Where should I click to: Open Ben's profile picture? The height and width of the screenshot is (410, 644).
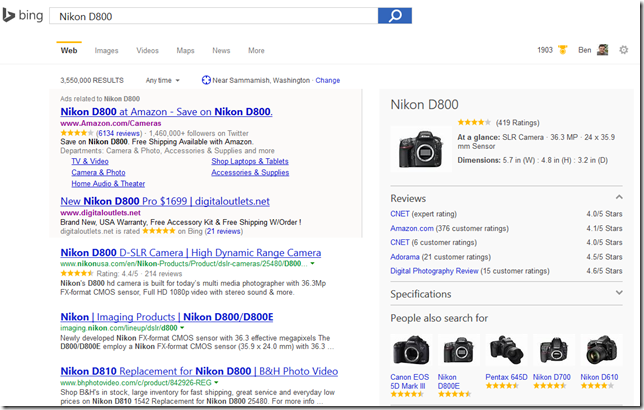click(603, 50)
